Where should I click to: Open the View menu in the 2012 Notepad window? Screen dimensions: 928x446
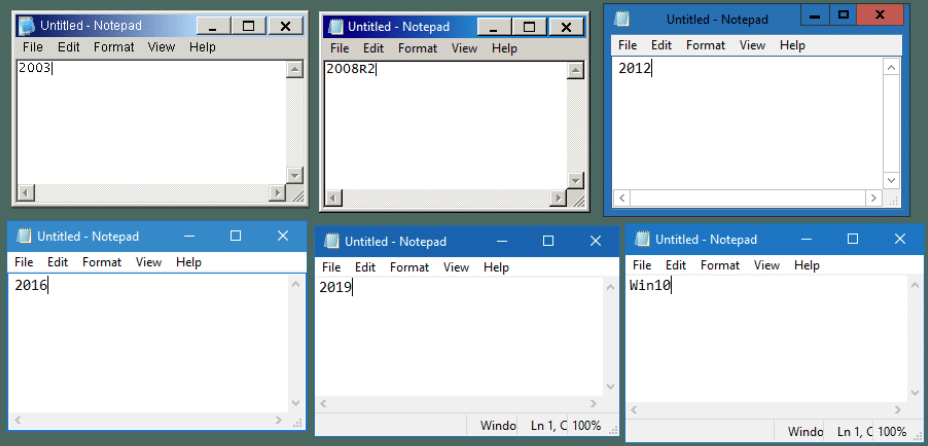click(752, 45)
